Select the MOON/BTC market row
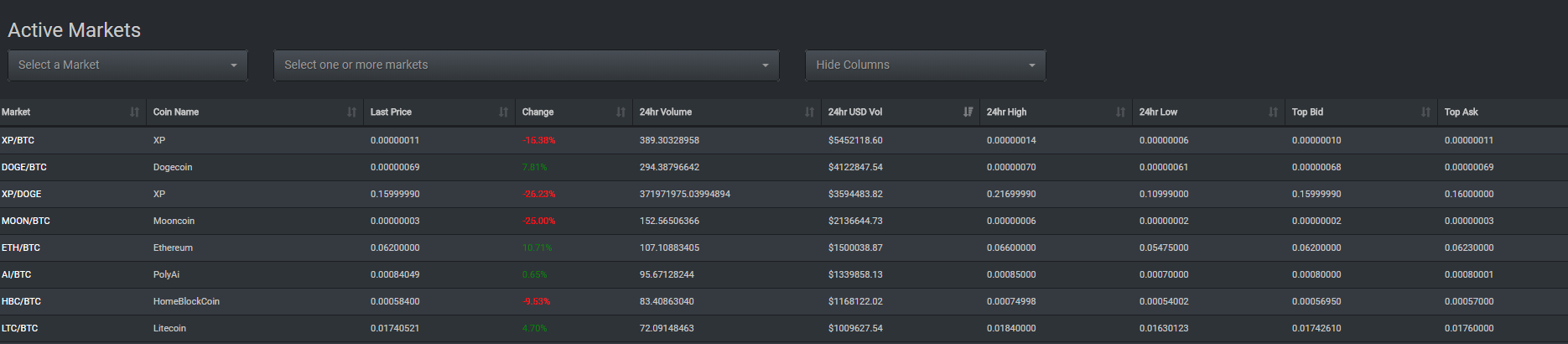 [x=26, y=222]
